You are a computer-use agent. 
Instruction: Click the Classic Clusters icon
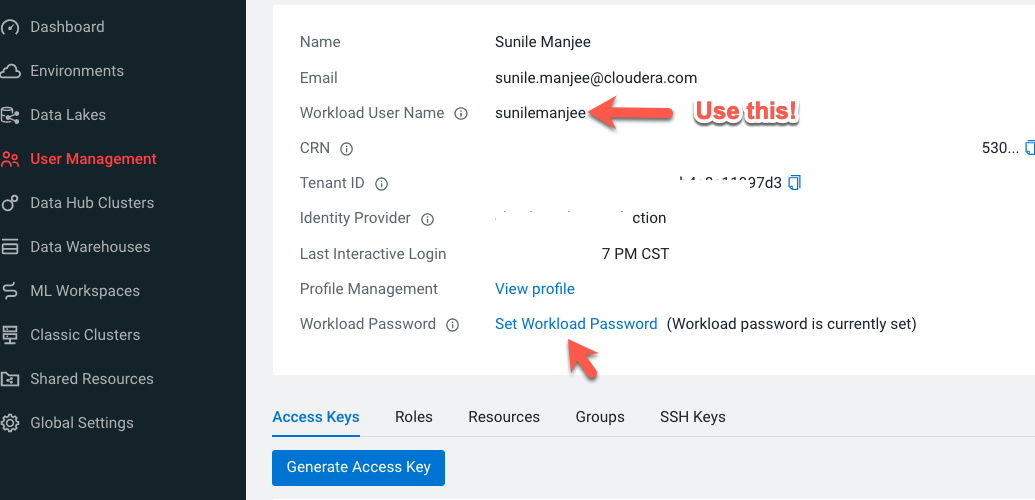(x=10, y=335)
